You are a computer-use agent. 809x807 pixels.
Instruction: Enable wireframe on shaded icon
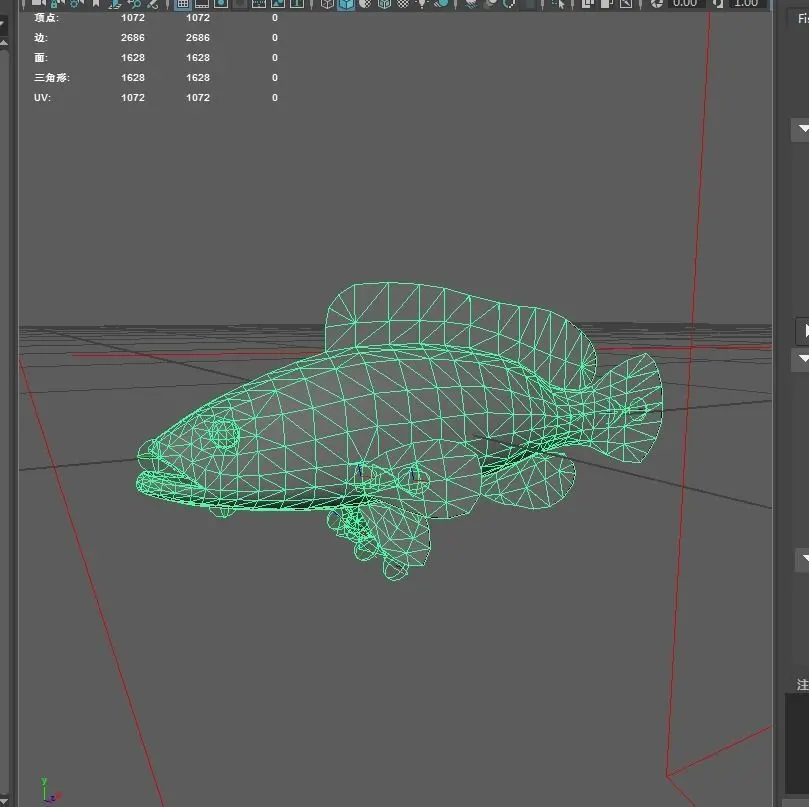click(384, 4)
